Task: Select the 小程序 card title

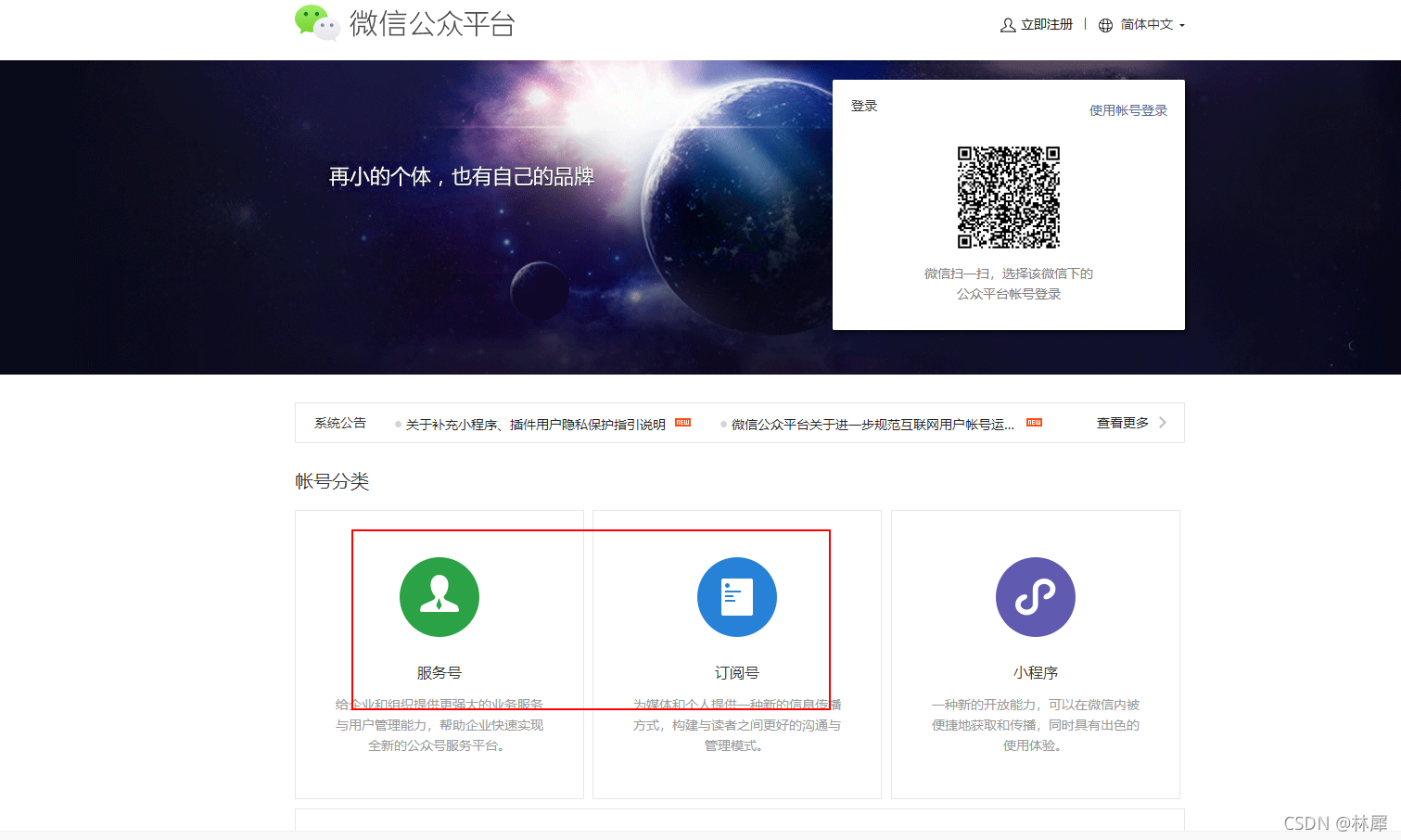Action: tap(1036, 673)
